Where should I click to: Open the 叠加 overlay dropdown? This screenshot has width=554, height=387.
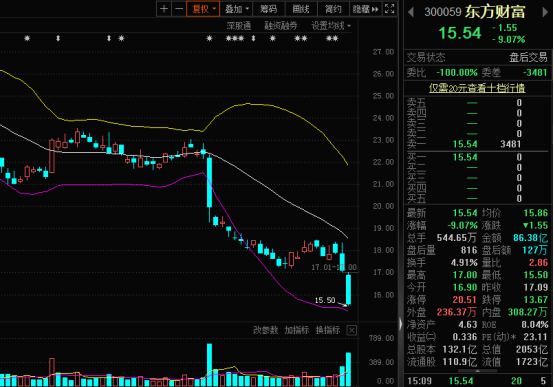[236, 9]
